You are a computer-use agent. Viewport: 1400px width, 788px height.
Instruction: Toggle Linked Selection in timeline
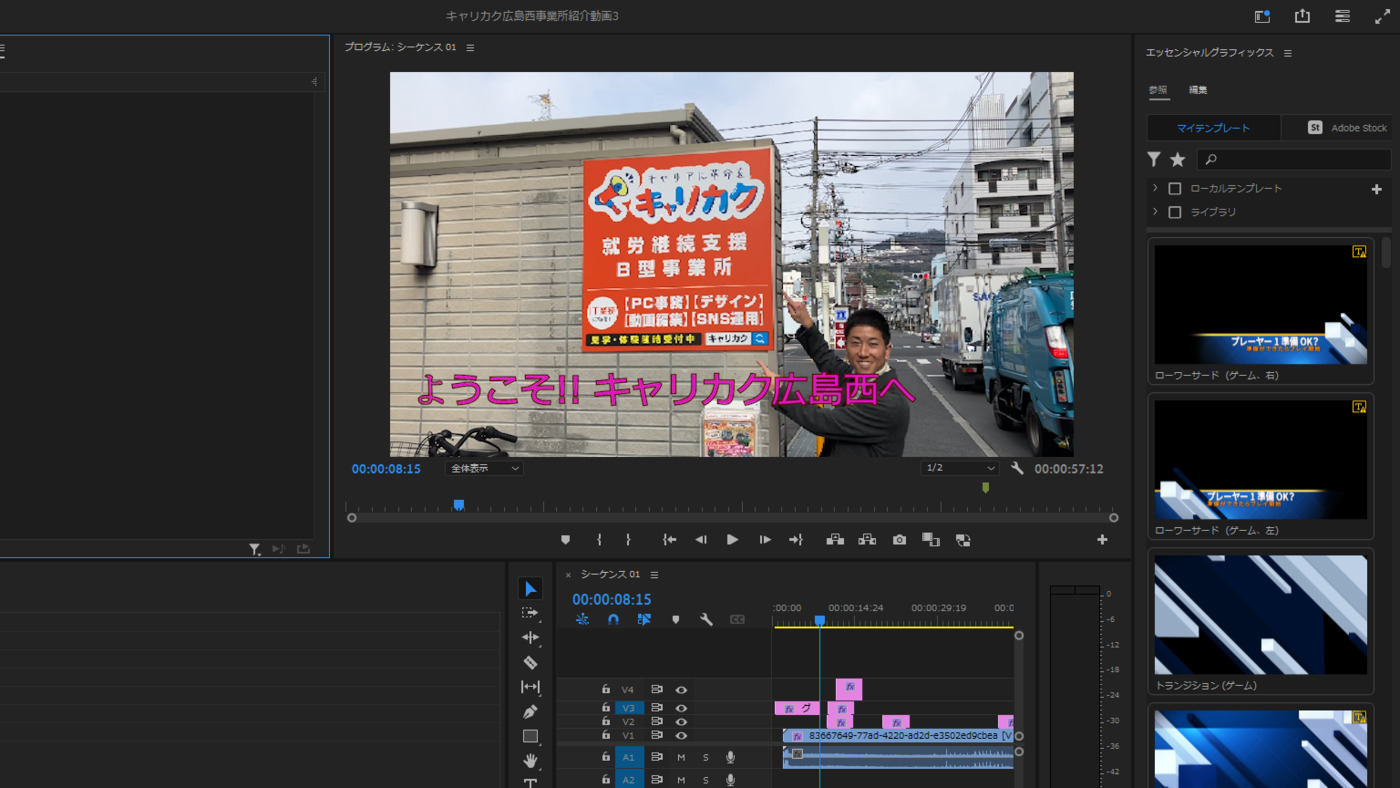tap(644, 620)
